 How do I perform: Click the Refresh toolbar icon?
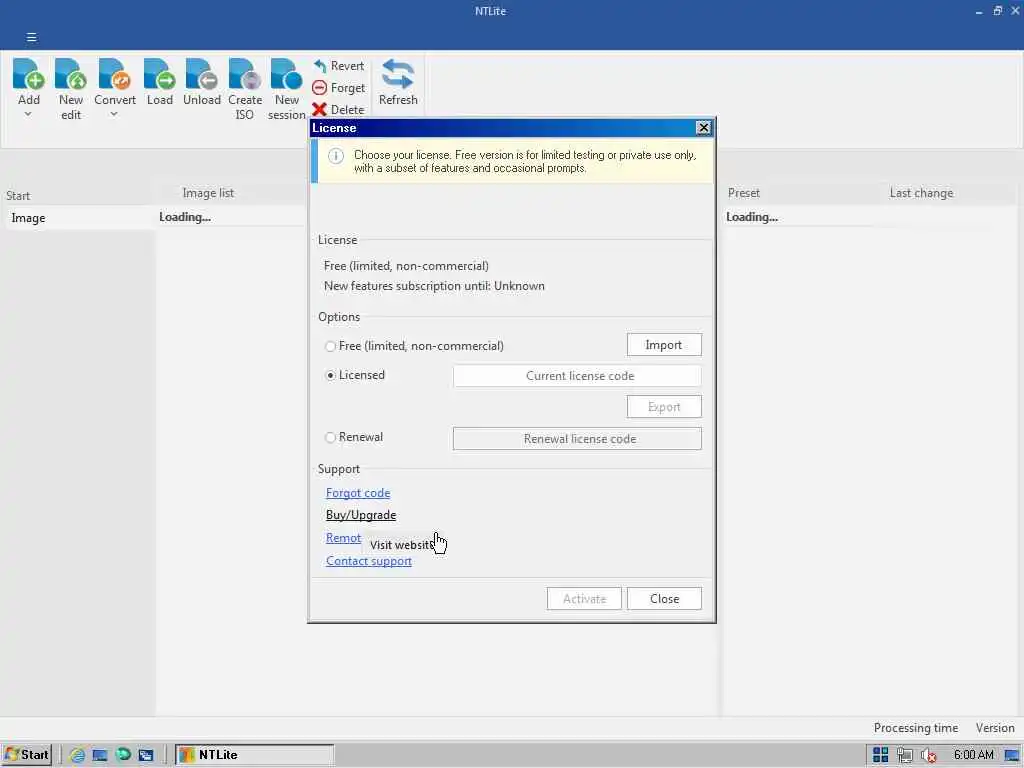click(398, 74)
